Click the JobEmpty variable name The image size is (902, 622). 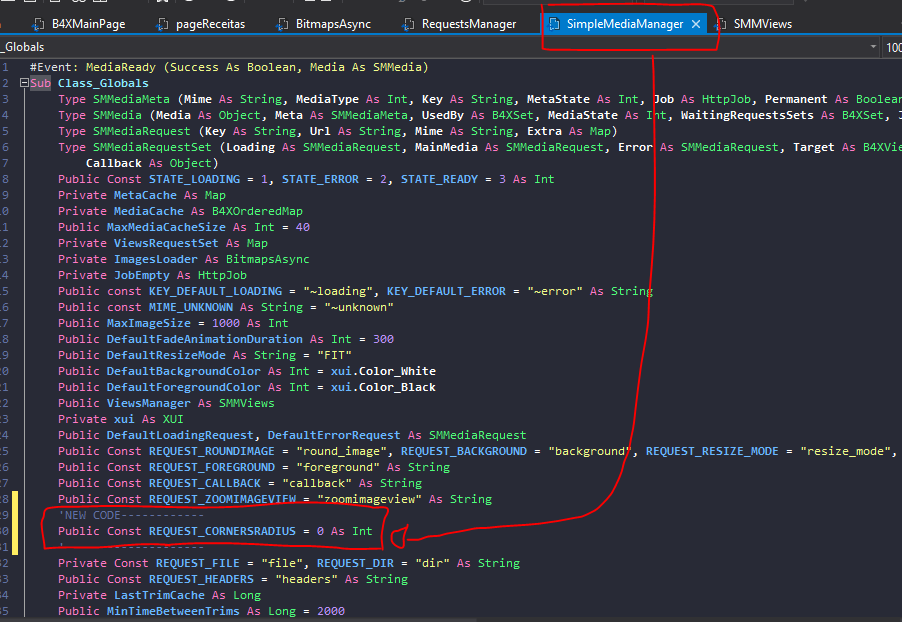tap(142, 276)
